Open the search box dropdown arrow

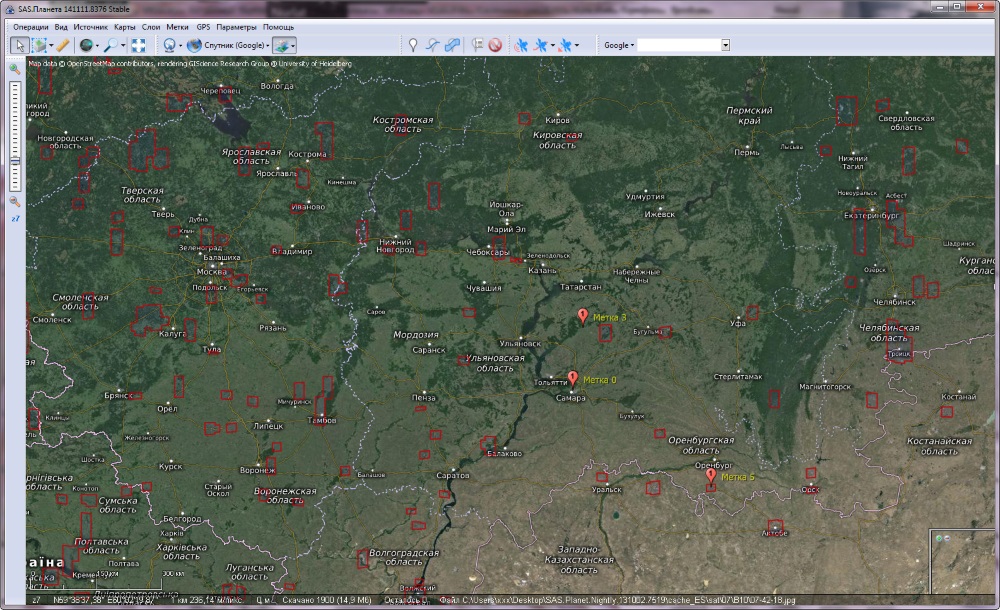(x=725, y=45)
